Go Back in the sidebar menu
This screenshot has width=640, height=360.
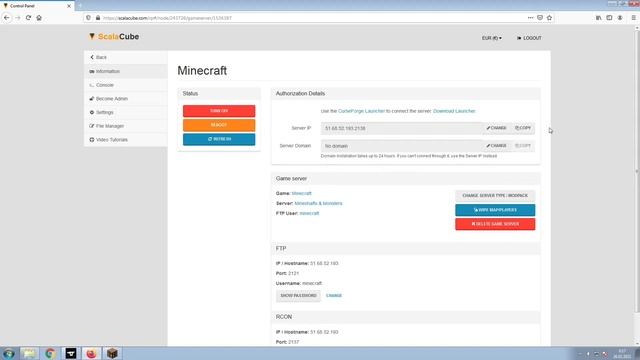(x=126, y=57)
